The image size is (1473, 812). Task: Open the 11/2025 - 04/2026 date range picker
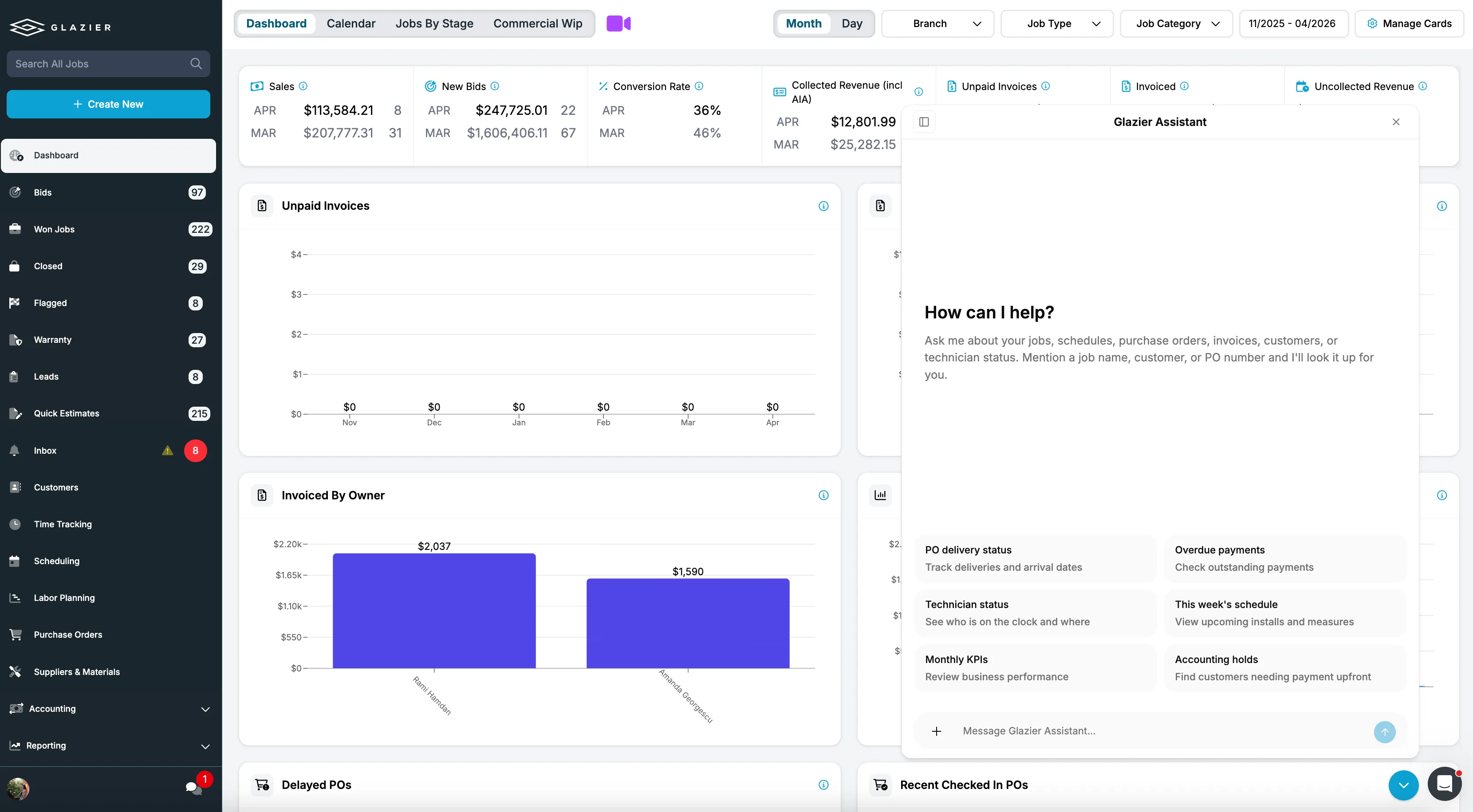coord(1293,24)
